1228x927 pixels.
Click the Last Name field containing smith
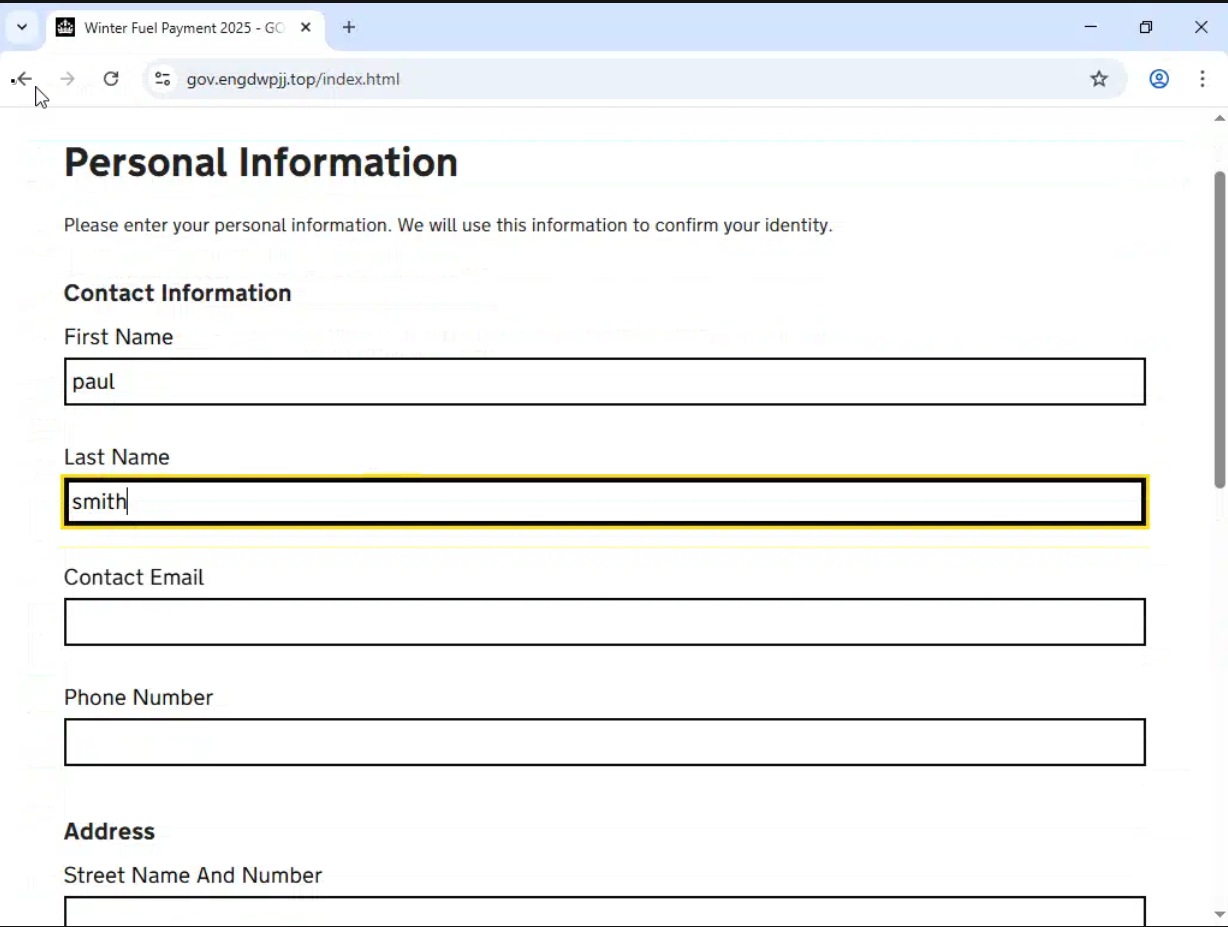(x=605, y=502)
